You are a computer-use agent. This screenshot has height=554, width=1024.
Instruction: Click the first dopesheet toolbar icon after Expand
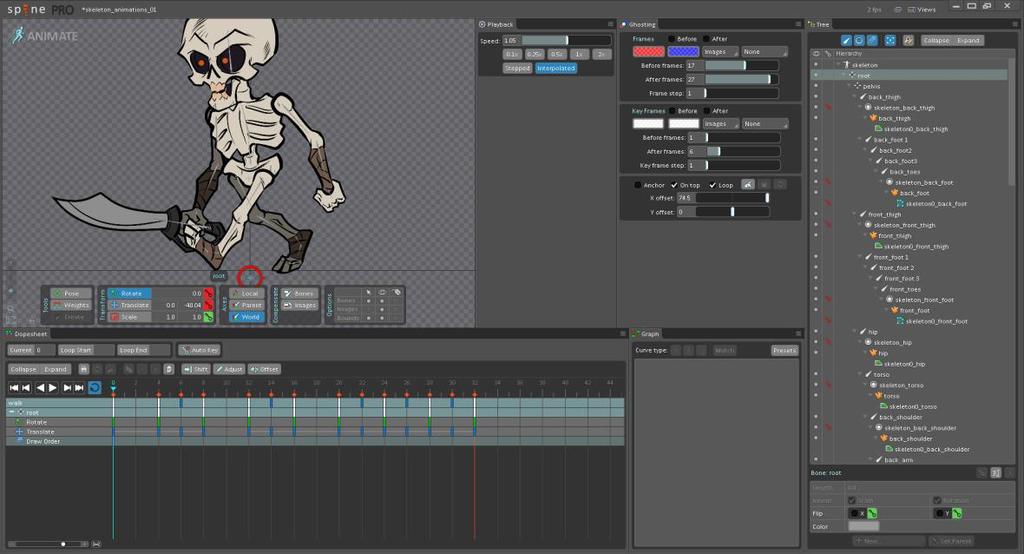coord(84,369)
